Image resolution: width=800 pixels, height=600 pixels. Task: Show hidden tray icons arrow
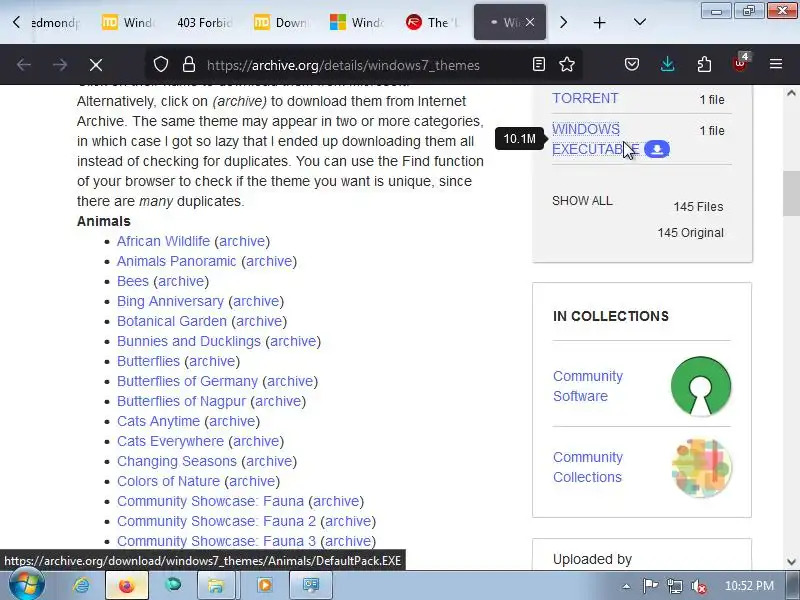click(x=626, y=586)
